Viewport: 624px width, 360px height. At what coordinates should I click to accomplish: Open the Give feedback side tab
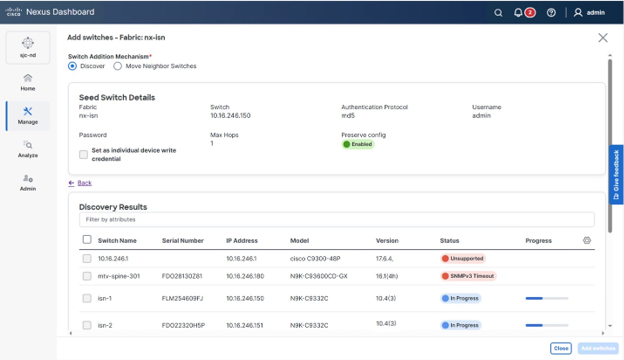(x=616, y=175)
